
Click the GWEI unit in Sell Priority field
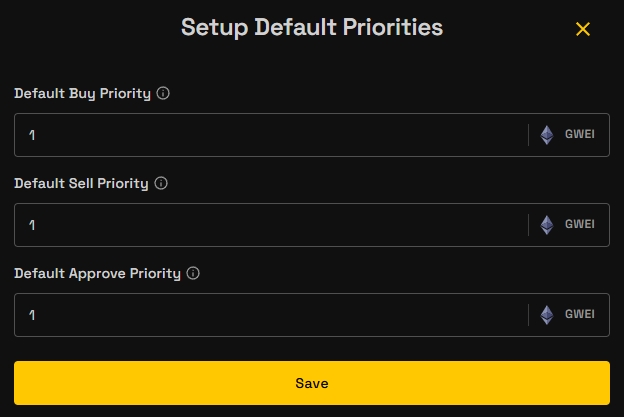pyautogui.click(x=580, y=225)
